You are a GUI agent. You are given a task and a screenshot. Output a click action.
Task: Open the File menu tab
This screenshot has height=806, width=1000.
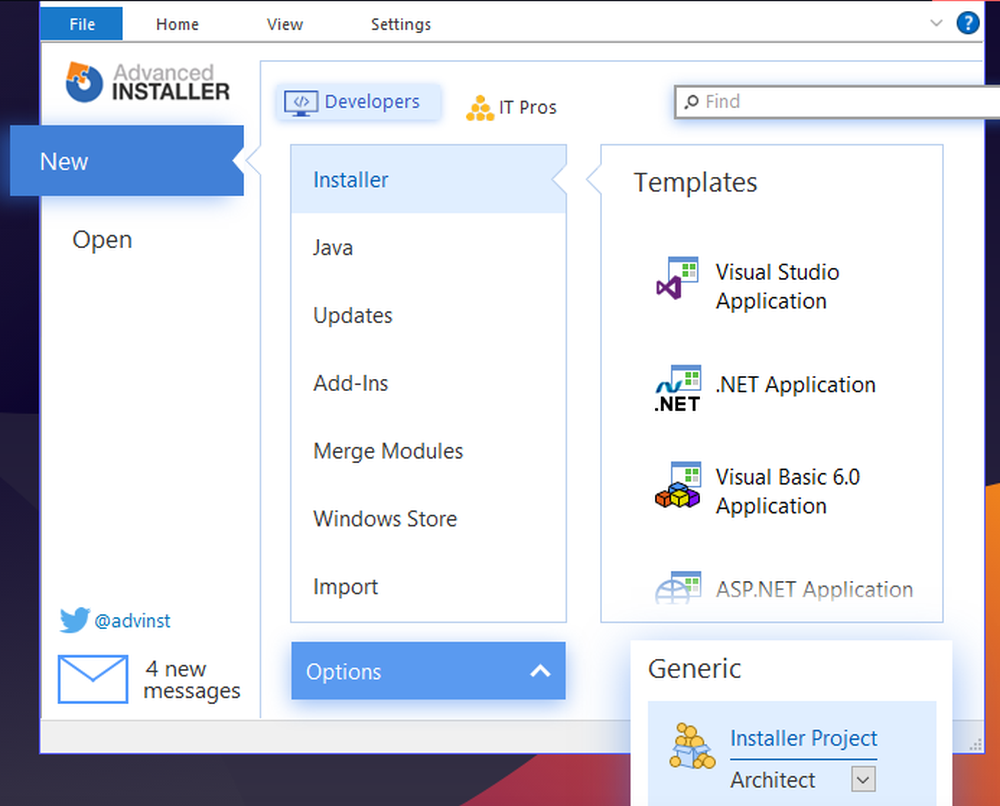point(82,24)
